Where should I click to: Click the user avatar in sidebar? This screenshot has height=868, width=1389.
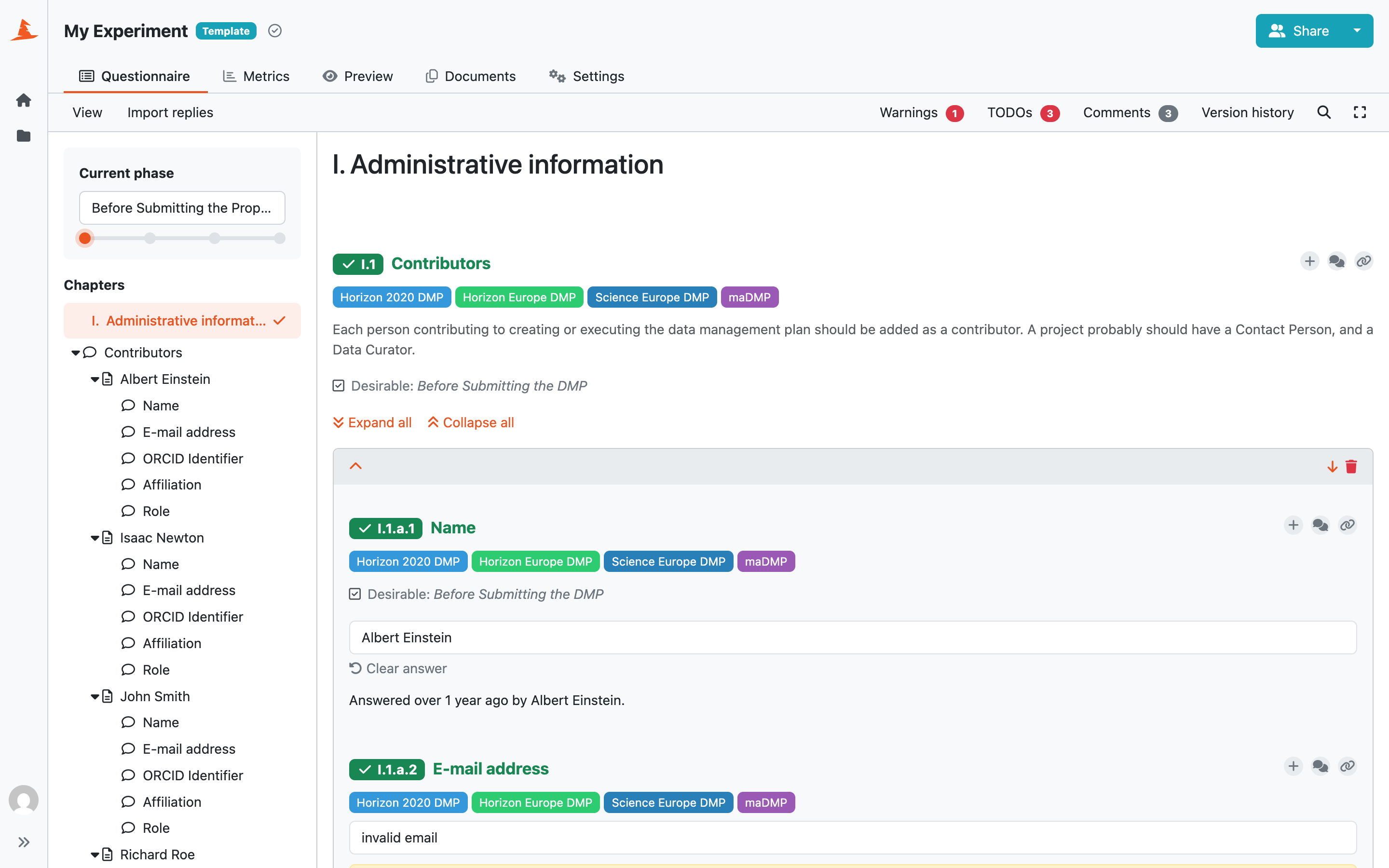(x=24, y=800)
